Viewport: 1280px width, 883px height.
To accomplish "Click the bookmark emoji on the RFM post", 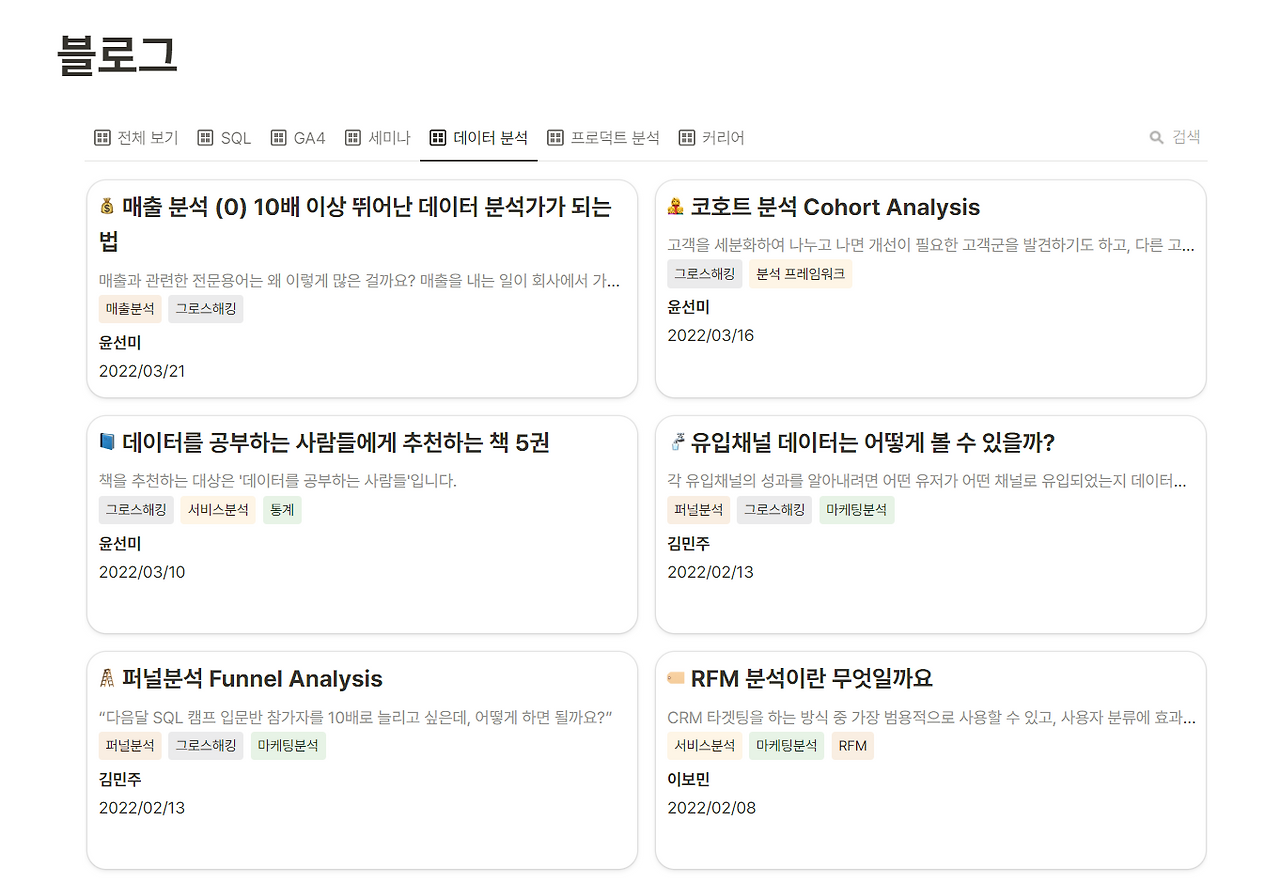I will tap(677, 678).
